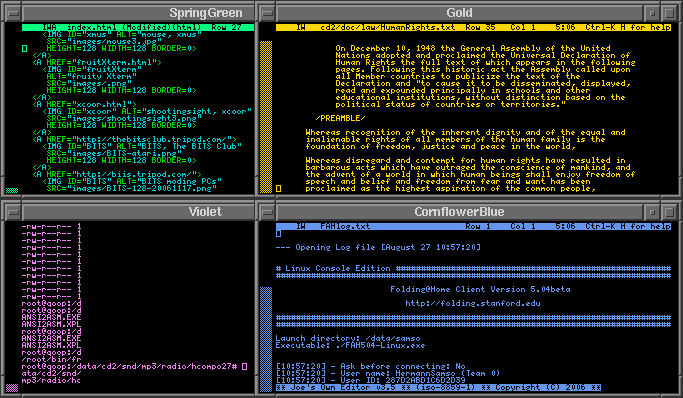683x398 pixels.
Task: Open the Violet window menu button
Action: point(14,212)
